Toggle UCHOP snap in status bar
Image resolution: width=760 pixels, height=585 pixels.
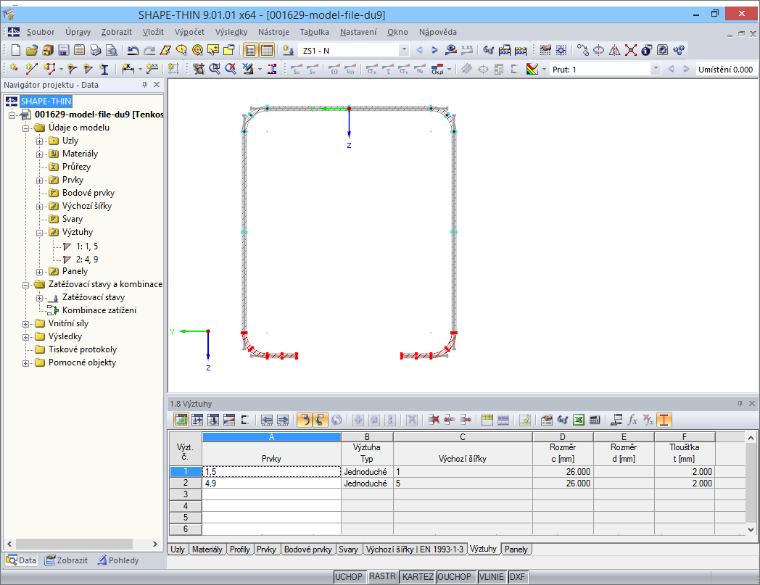pos(349,577)
